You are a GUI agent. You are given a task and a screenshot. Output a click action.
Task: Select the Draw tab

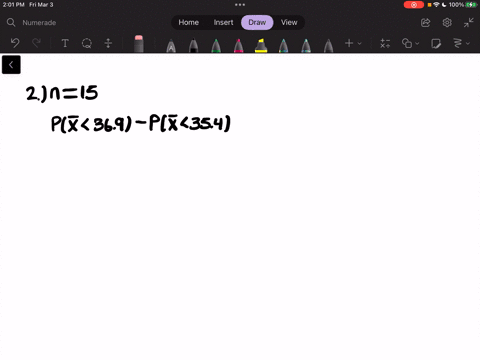(257, 22)
